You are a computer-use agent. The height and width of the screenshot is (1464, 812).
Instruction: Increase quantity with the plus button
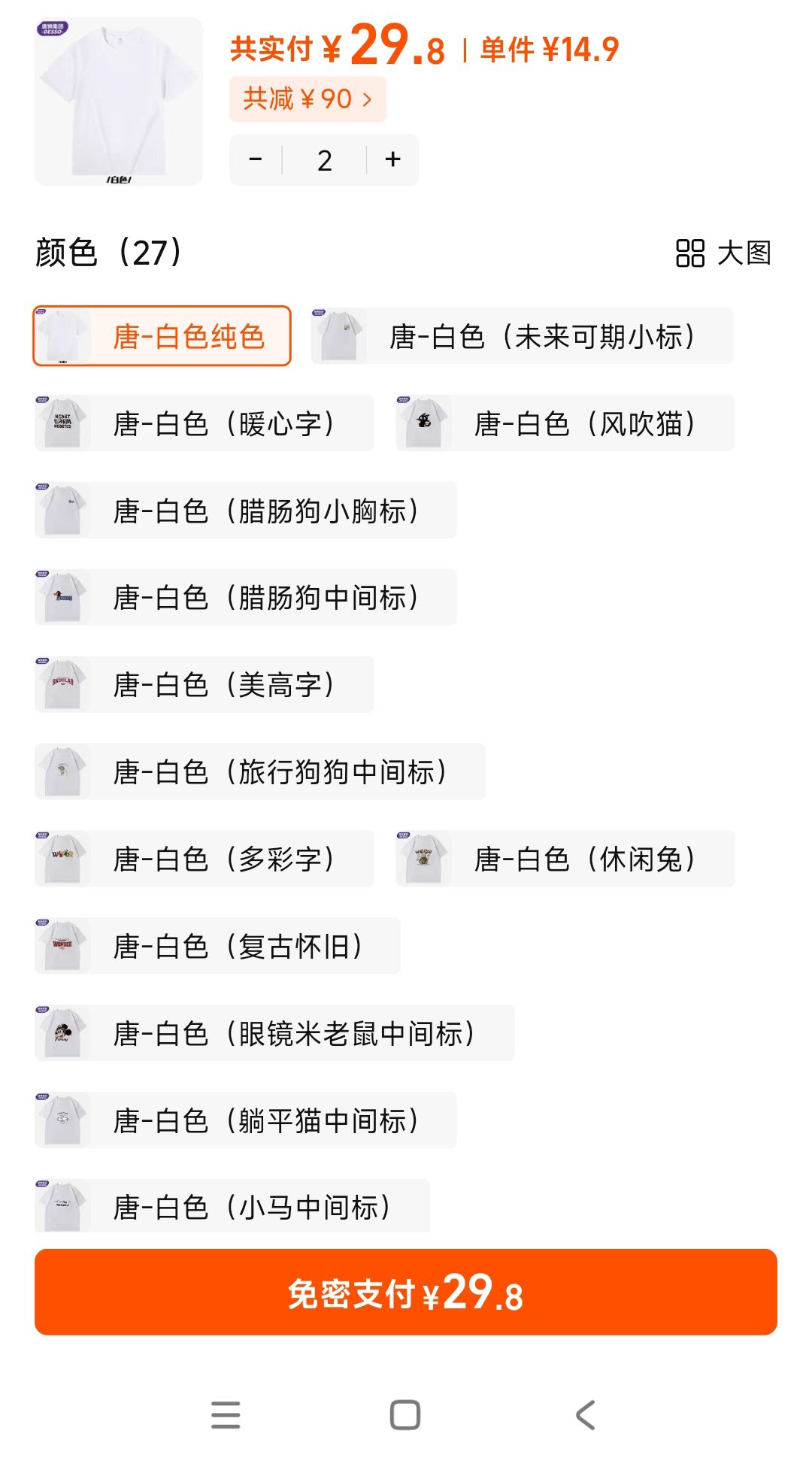[x=392, y=160]
